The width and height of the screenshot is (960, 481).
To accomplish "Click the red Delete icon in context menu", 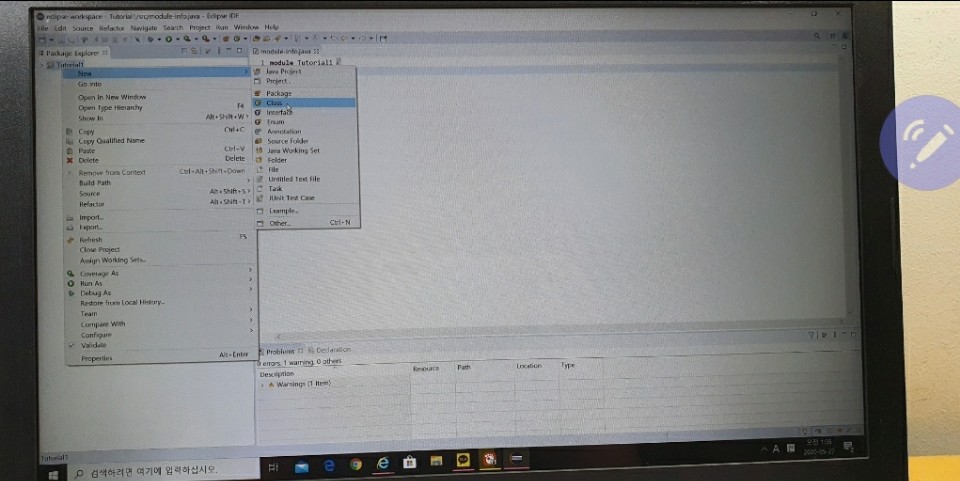I will [x=70, y=160].
